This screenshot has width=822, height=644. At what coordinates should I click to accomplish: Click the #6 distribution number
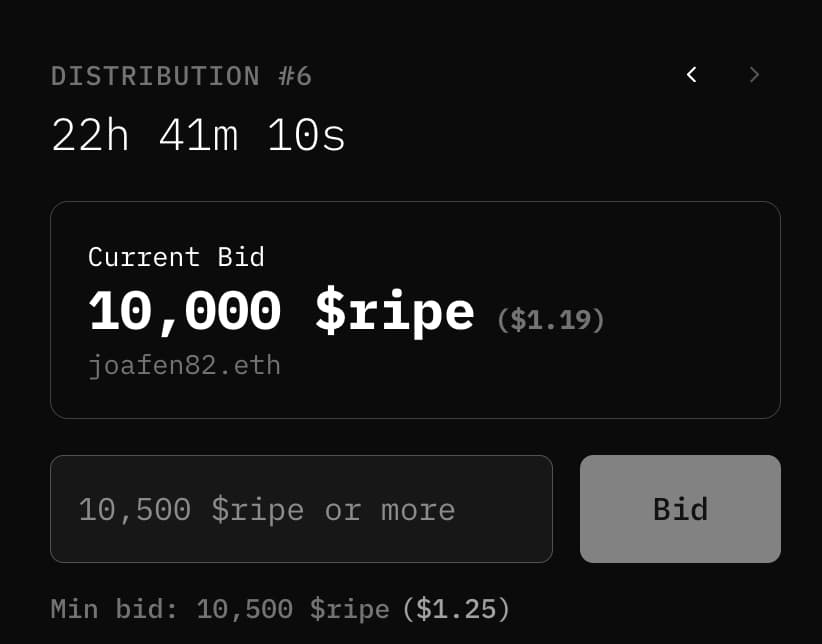[290, 76]
